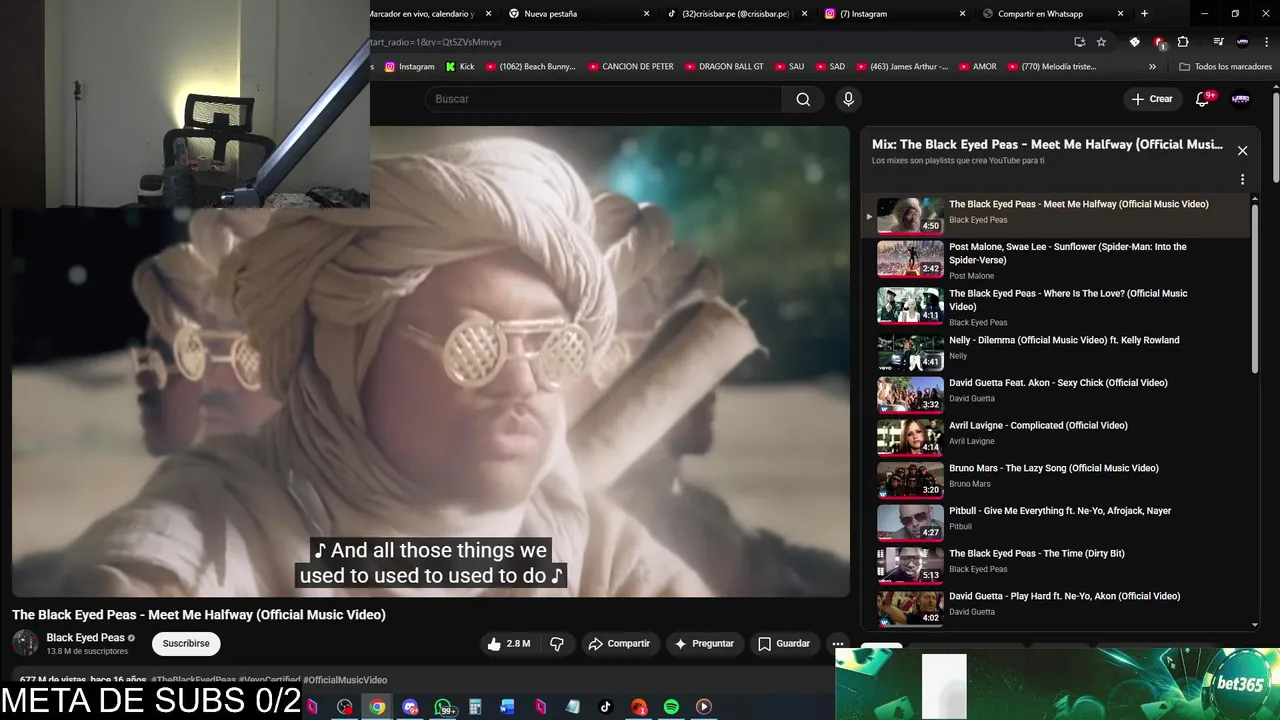Bookmark this page with the star icon
The height and width of the screenshot is (720, 1280).
coord(1101,42)
